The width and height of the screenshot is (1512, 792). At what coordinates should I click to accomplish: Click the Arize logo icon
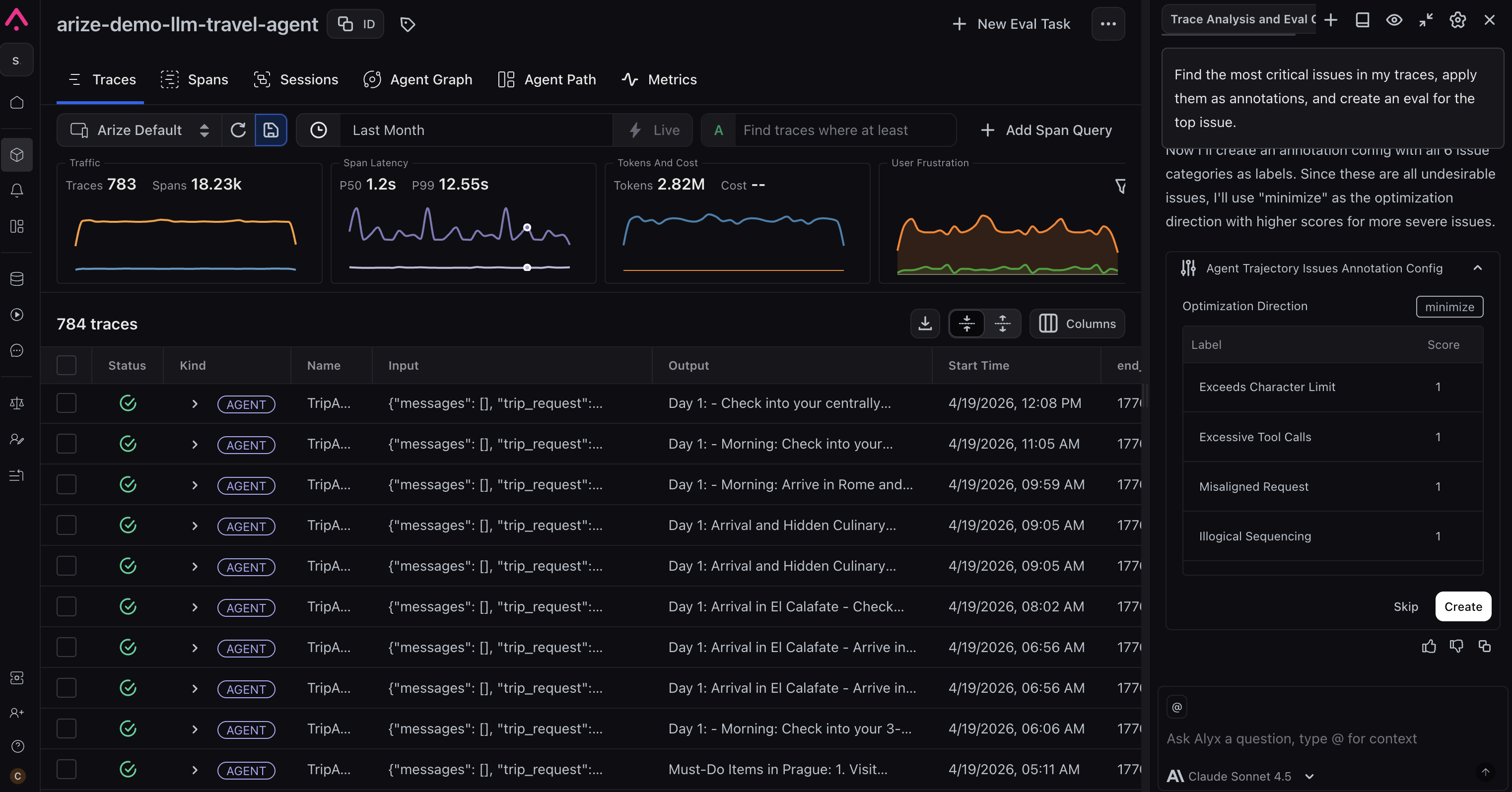pyautogui.click(x=16, y=19)
